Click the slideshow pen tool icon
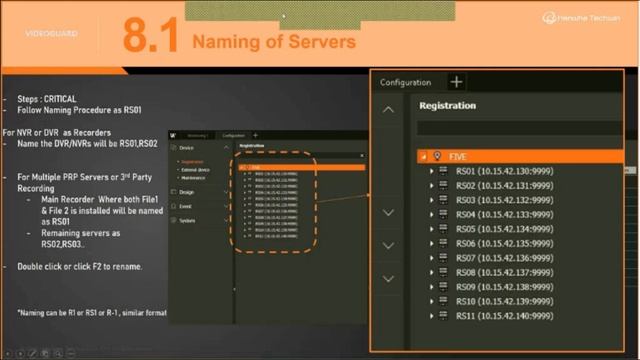 [x=33, y=353]
